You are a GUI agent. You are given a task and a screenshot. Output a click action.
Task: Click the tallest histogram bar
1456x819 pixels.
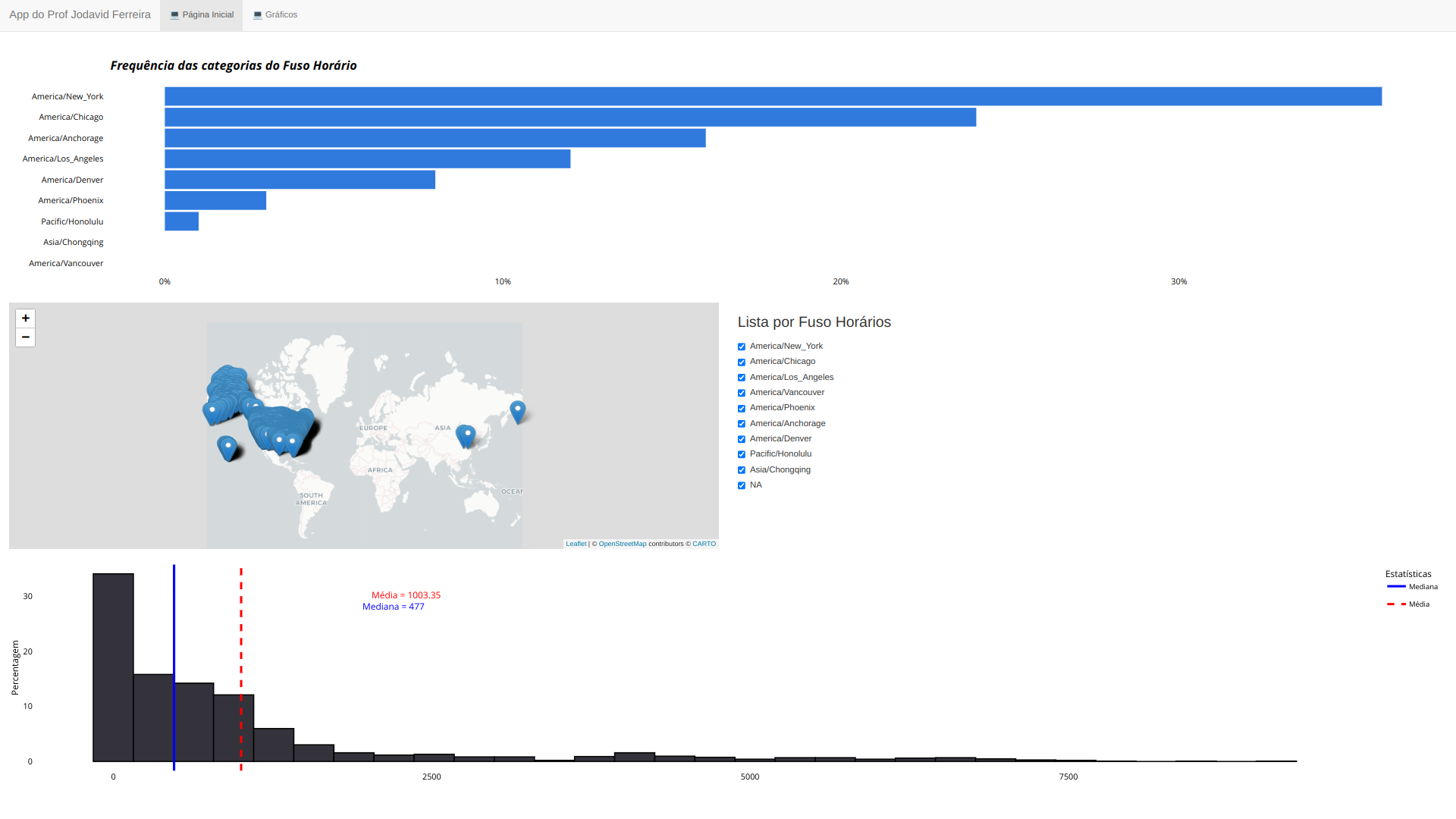(x=113, y=667)
